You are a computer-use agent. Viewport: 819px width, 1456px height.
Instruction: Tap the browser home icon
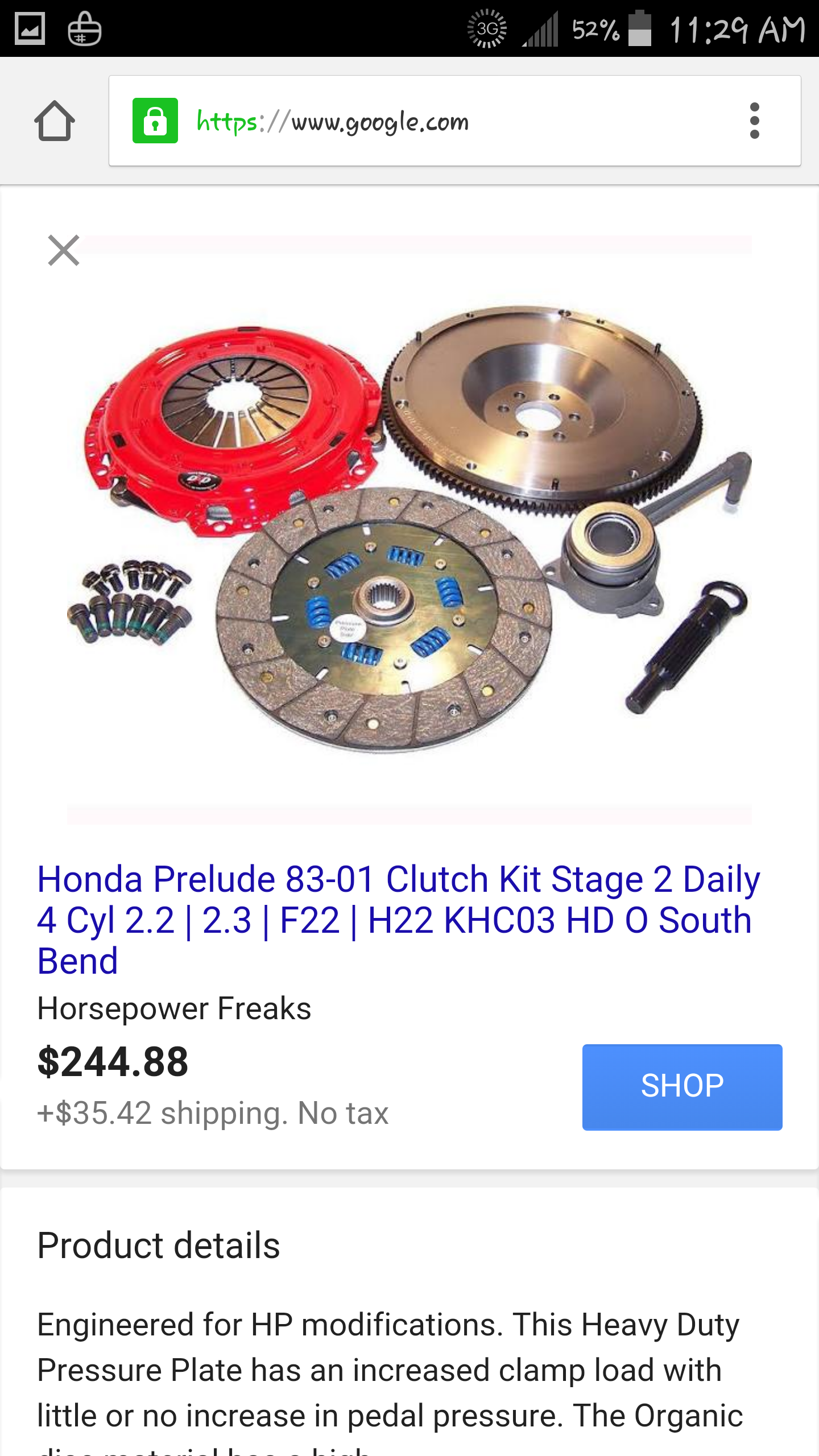tap(55, 121)
